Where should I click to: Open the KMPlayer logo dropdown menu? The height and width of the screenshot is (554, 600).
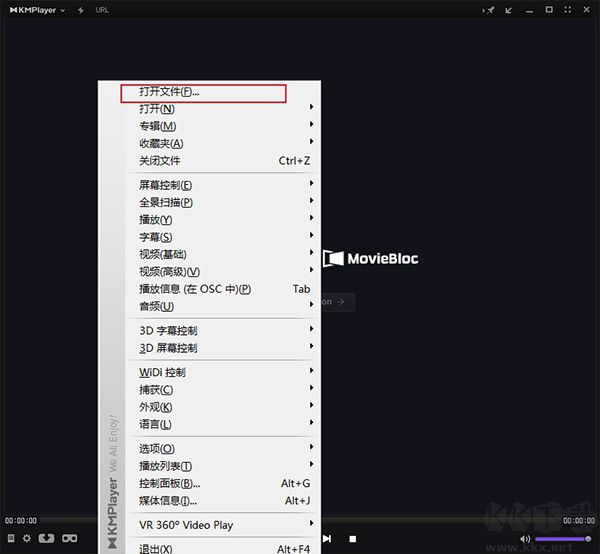(38, 10)
